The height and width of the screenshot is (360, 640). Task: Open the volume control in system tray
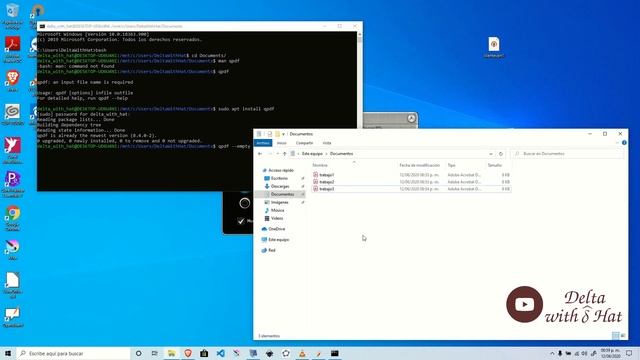tap(584, 353)
